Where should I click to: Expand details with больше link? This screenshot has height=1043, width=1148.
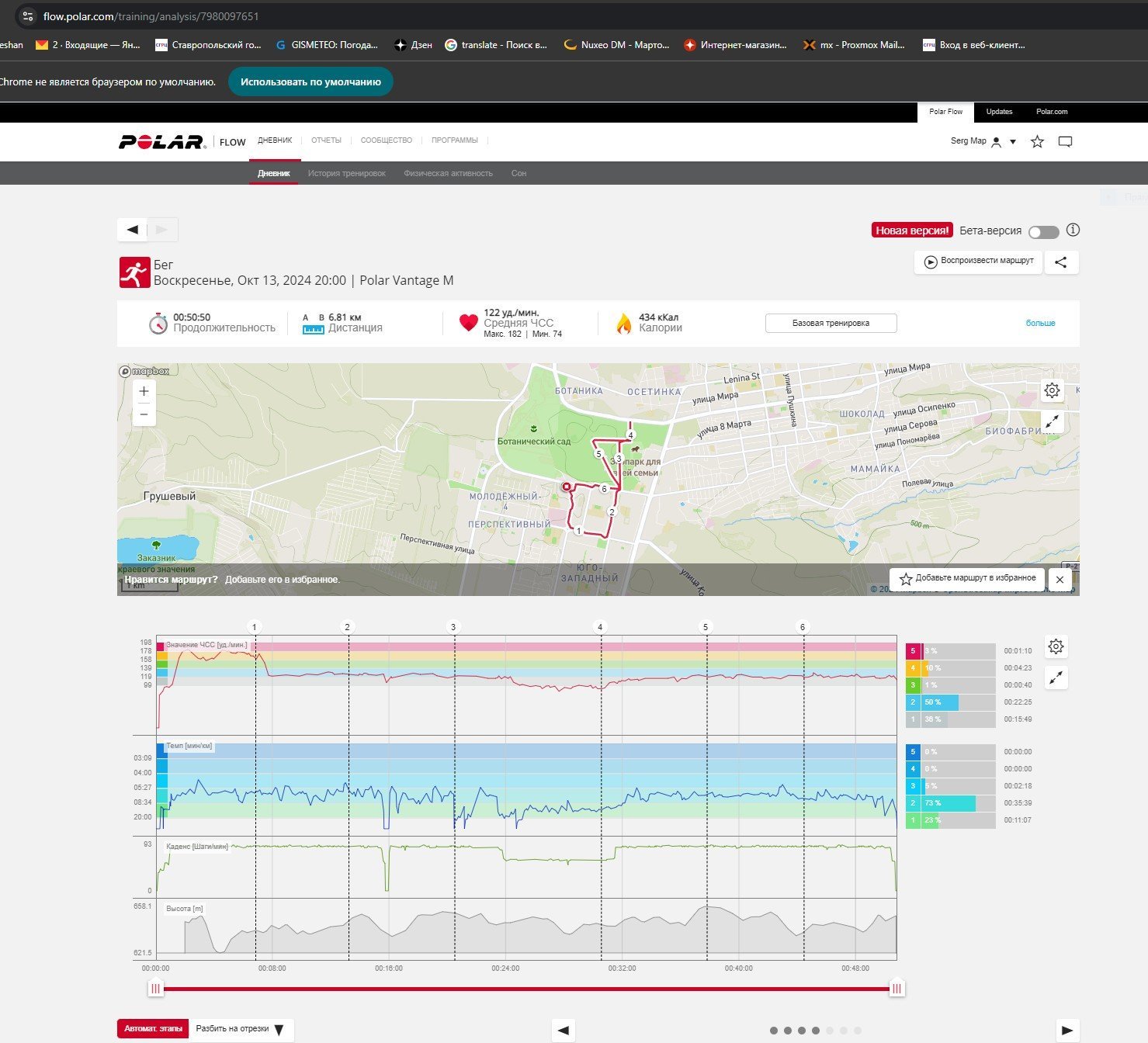[1040, 323]
